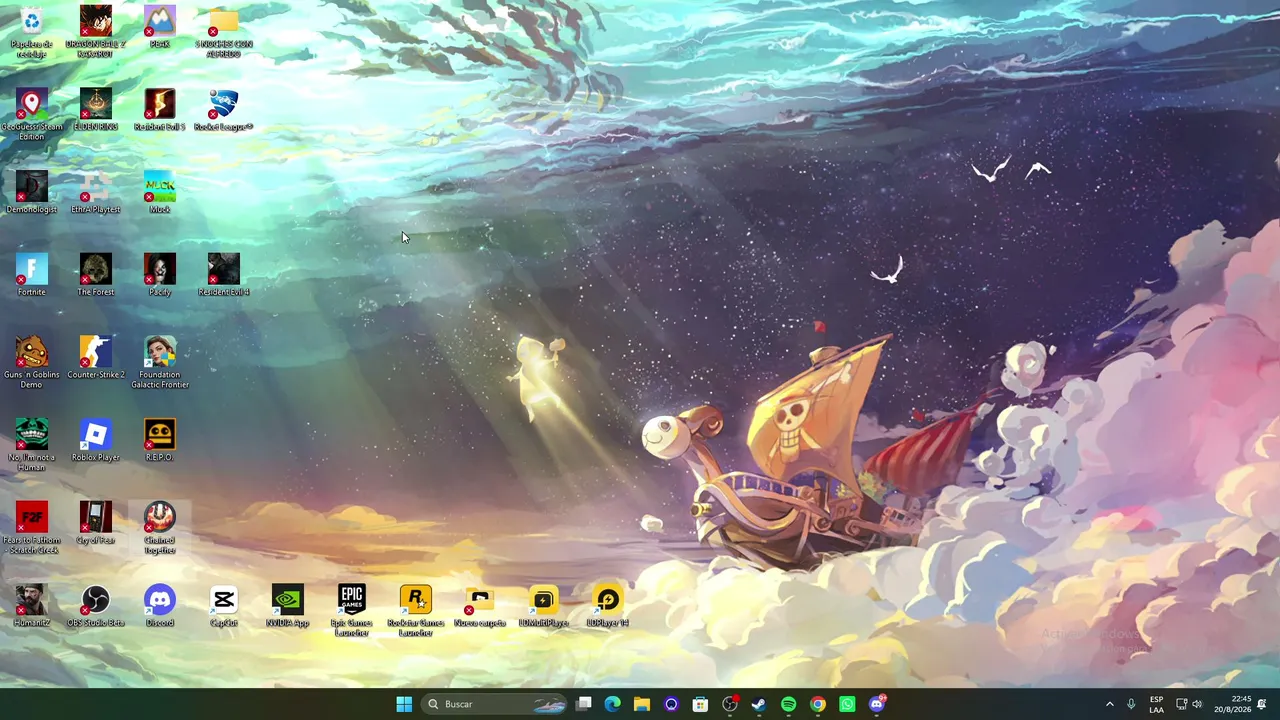Open WhatsApp from the taskbar

pos(847,704)
